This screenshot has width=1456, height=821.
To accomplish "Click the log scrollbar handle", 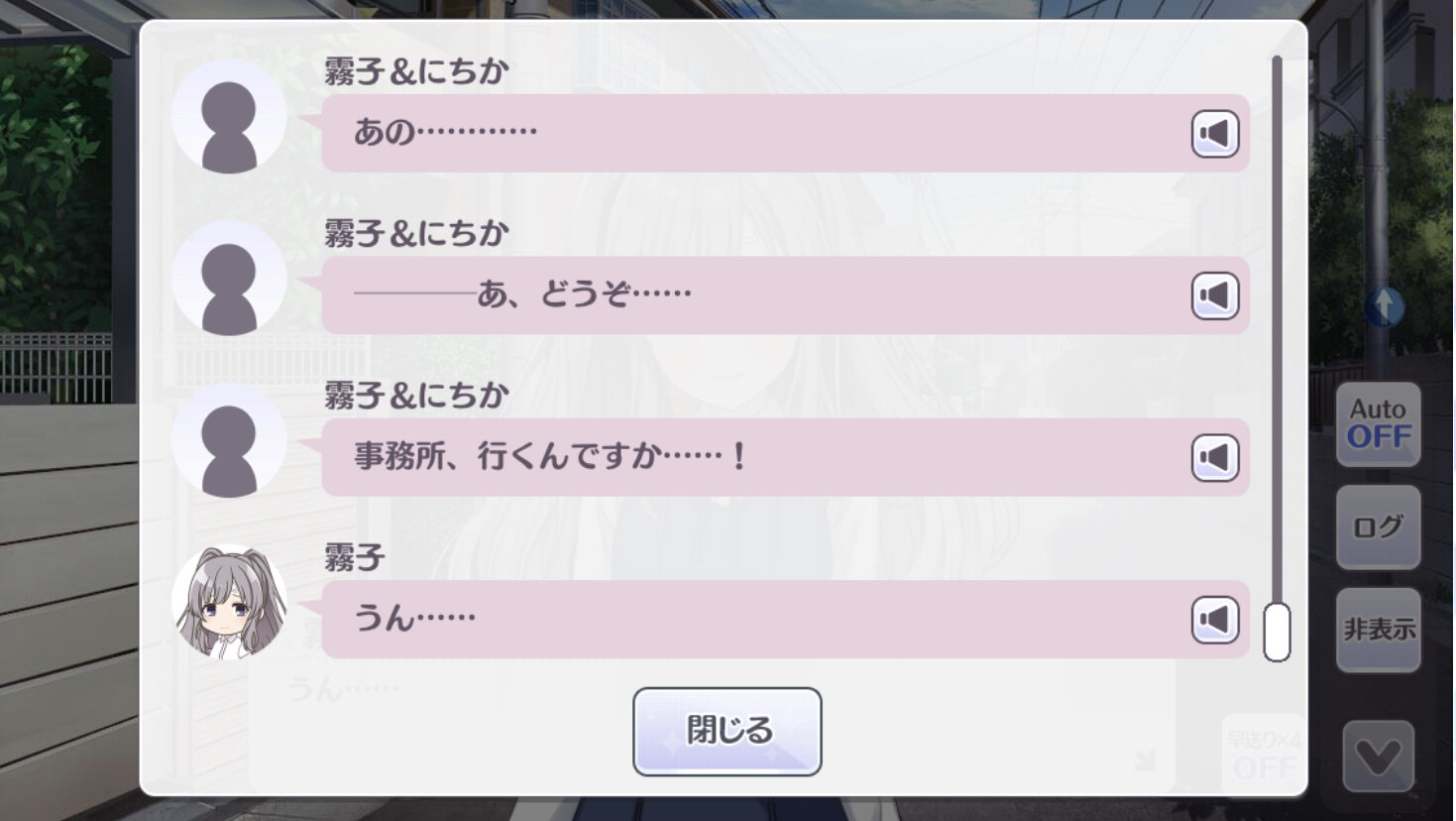I will click(x=1277, y=632).
